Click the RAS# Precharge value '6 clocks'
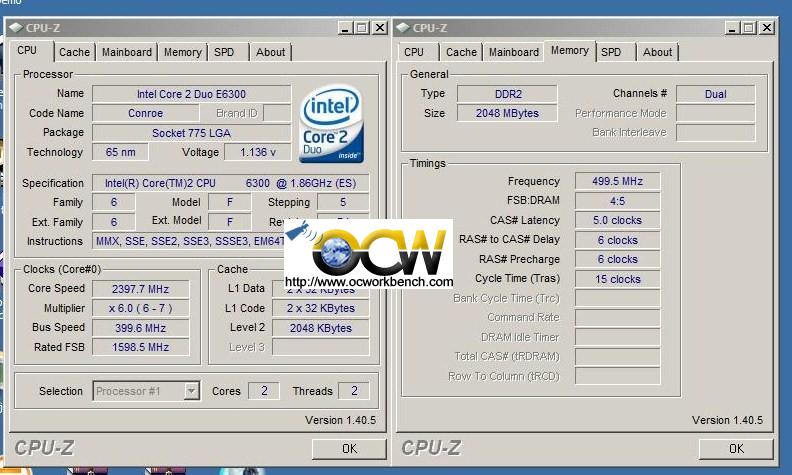This screenshot has width=792, height=475. (x=617, y=259)
